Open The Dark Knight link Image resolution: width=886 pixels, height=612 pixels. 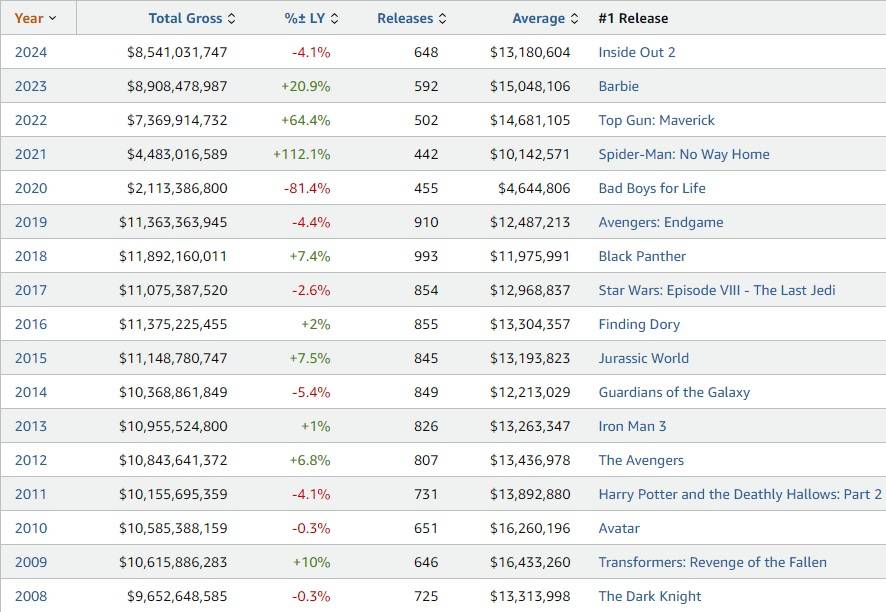point(649,596)
